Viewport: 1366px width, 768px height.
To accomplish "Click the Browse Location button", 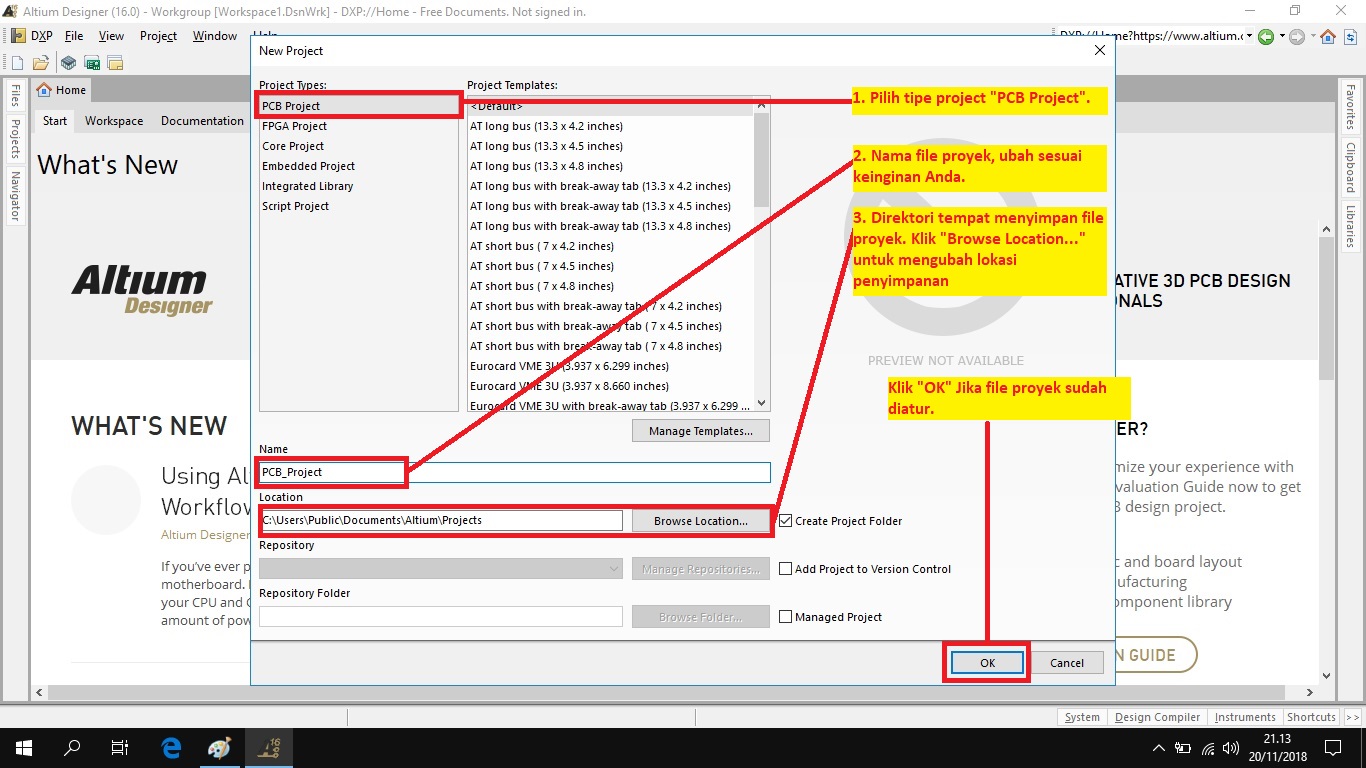I will [x=701, y=521].
